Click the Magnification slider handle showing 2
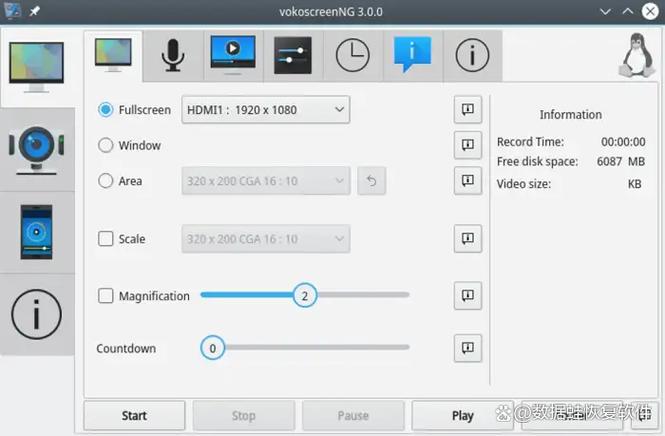 tap(305, 295)
